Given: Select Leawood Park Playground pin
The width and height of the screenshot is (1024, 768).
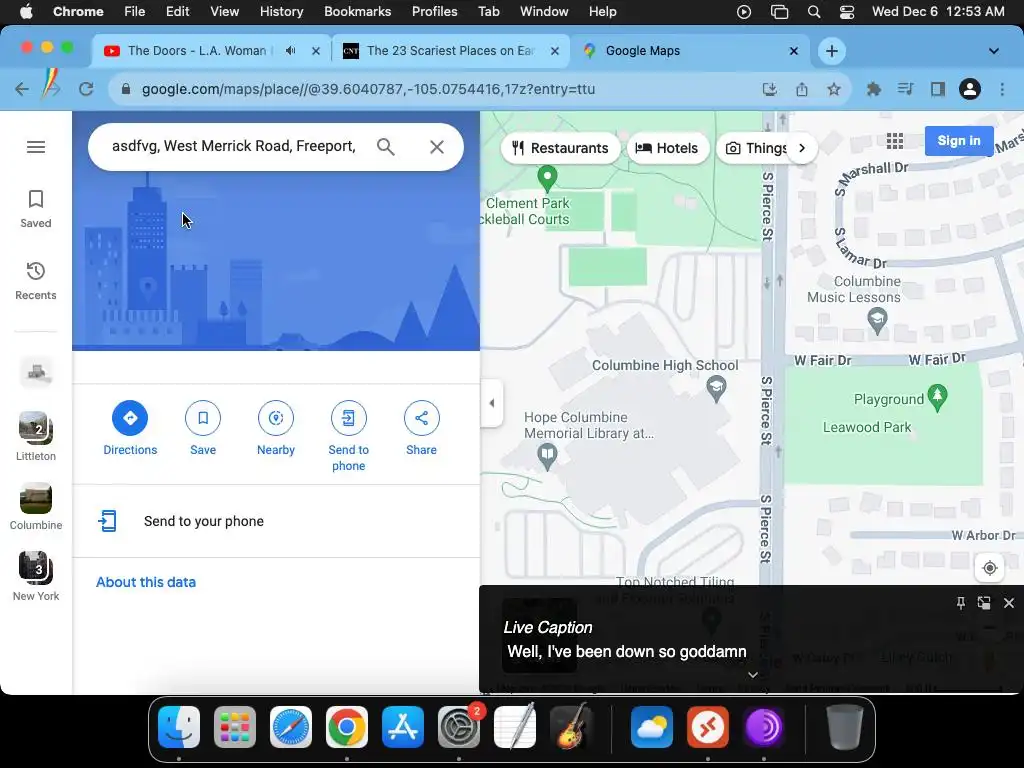Looking at the screenshot, I should 937,398.
